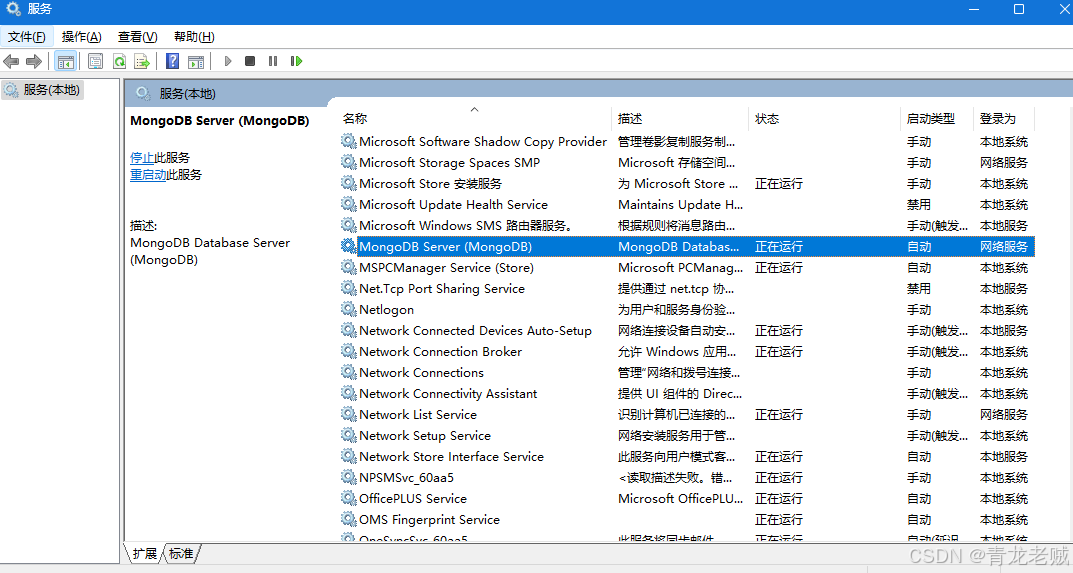The height and width of the screenshot is (573, 1073).
Task: Open the Help toolbar icon
Action: pos(172,62)
